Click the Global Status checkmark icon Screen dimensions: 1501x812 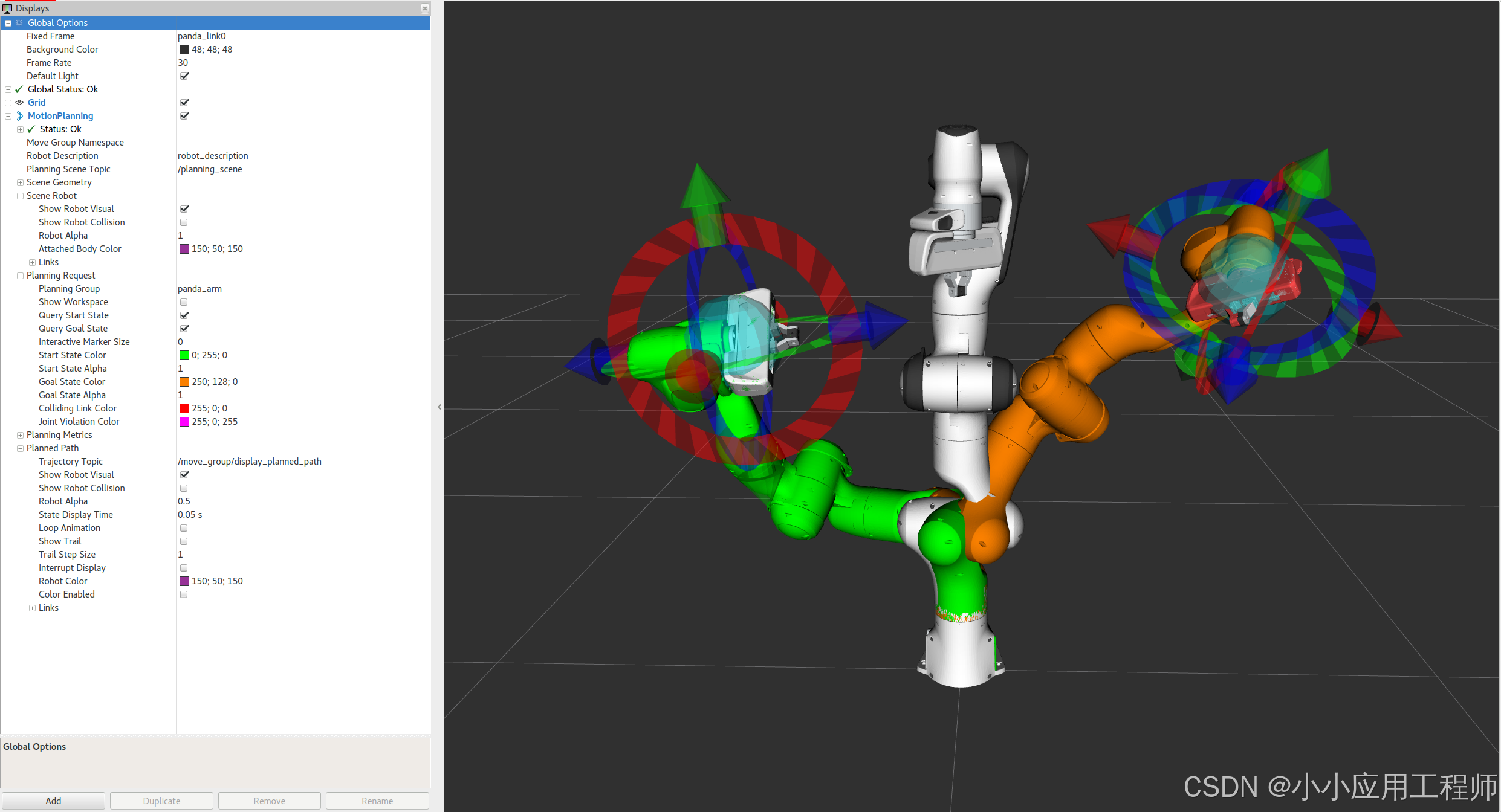pyautogui.click(x=19, y=89)
